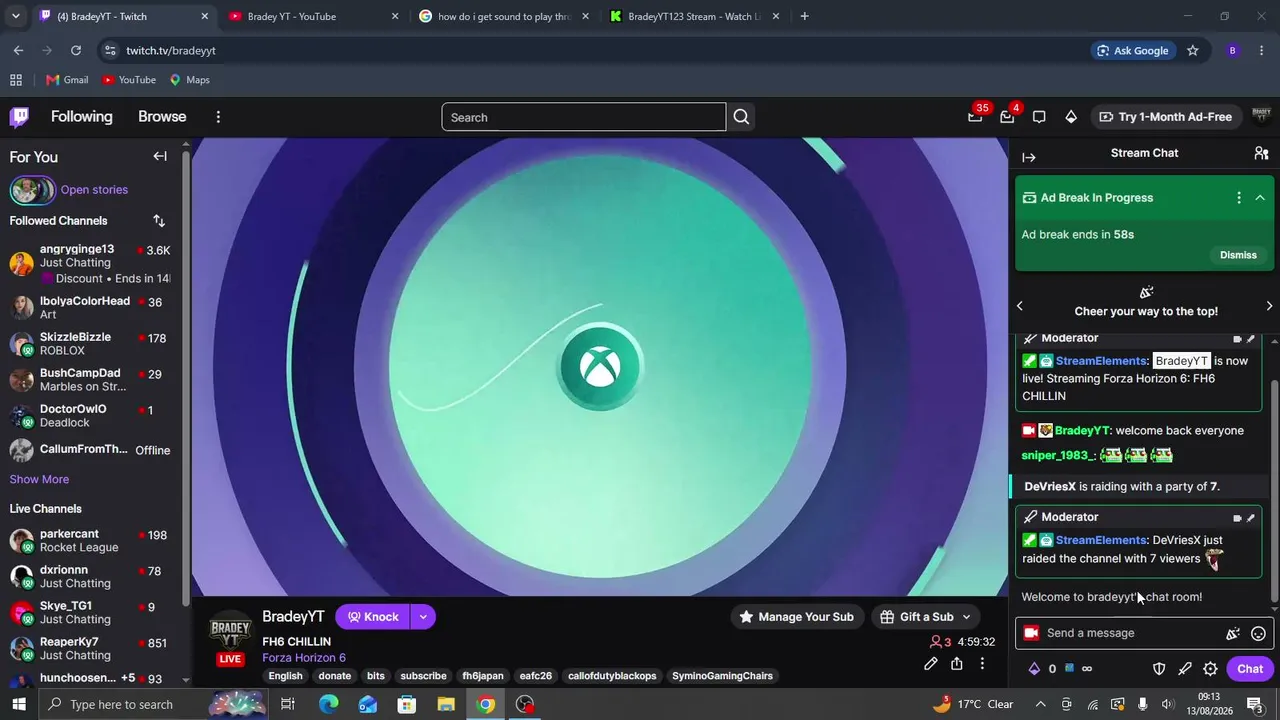Click the fh6japan tag
Image resolution: width=1280 pixels, height=720 pixels.
(483, 676)
